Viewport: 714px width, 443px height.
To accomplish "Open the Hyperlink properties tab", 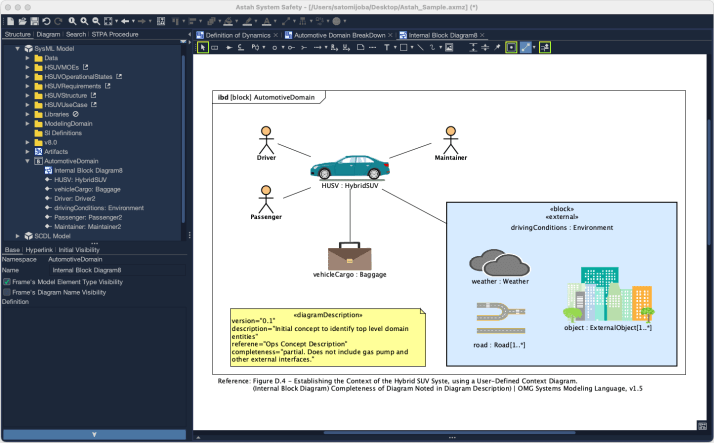I will tap(40, 250).
